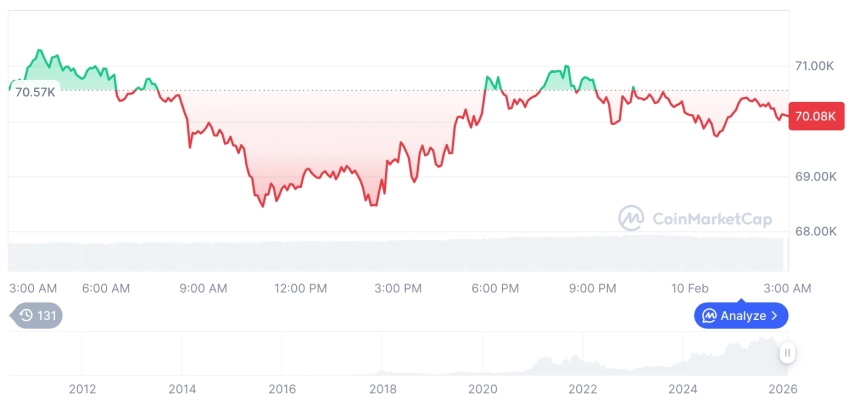Click the 12:00 PM time axis label
Screen dimensions: 860x401
pos(300,288)
